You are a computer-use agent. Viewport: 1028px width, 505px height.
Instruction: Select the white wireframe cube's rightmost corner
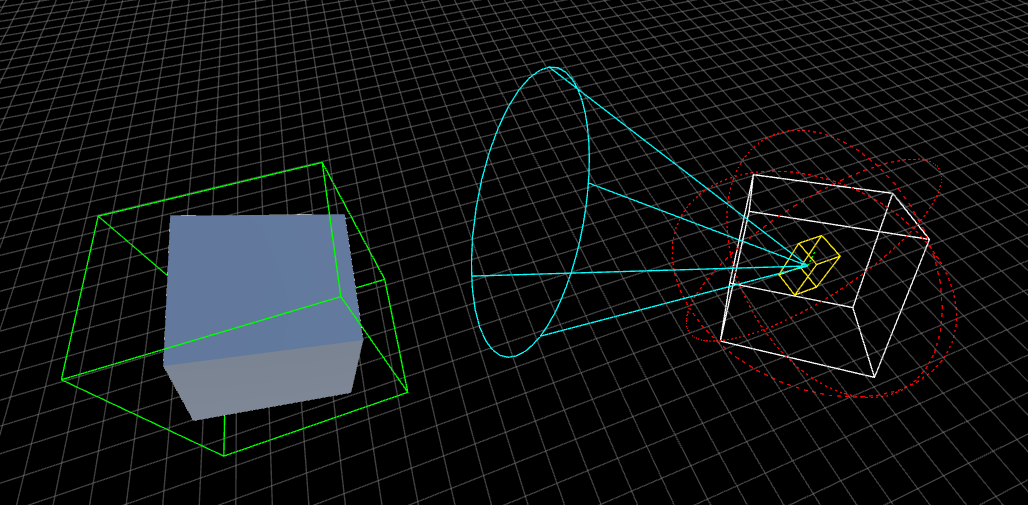pyautogui.click(x=929, y=240)
